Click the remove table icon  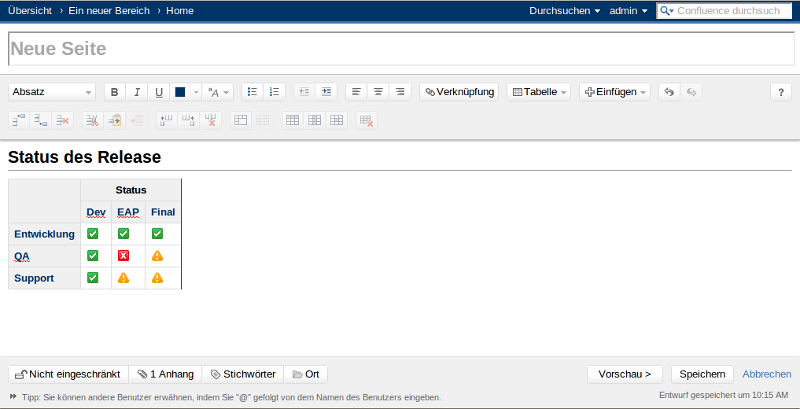[x=367, y=120]
